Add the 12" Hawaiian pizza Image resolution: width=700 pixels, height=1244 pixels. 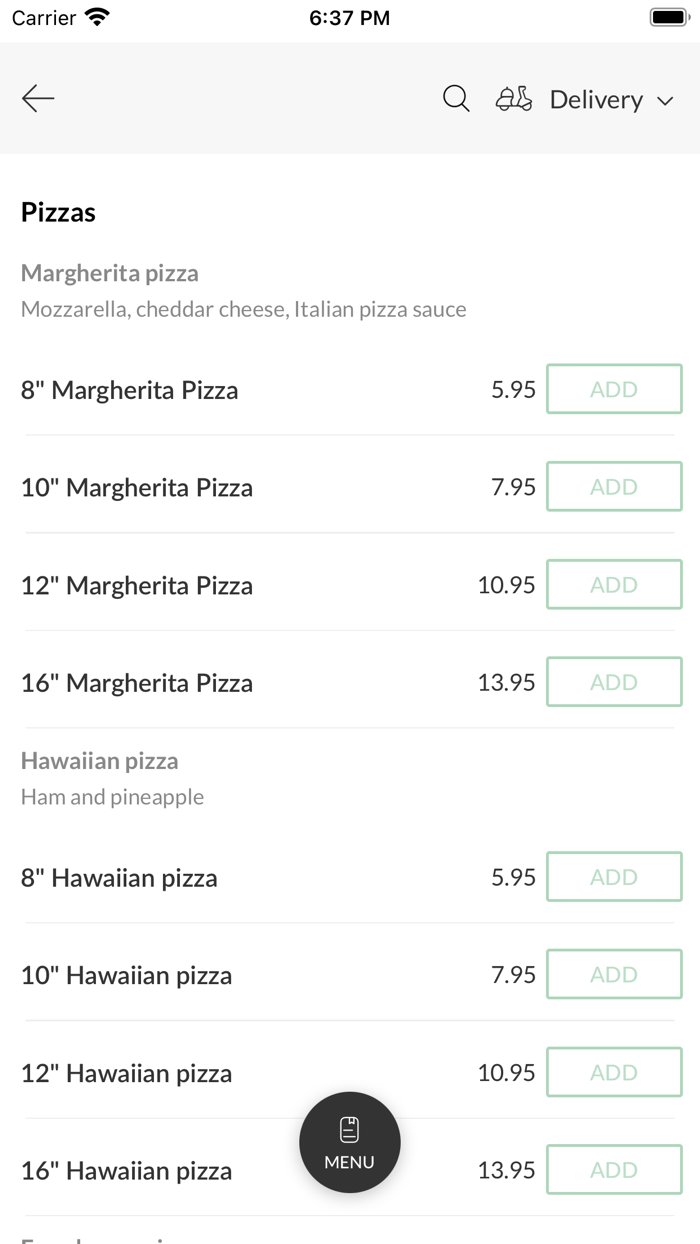point(614,1072)
